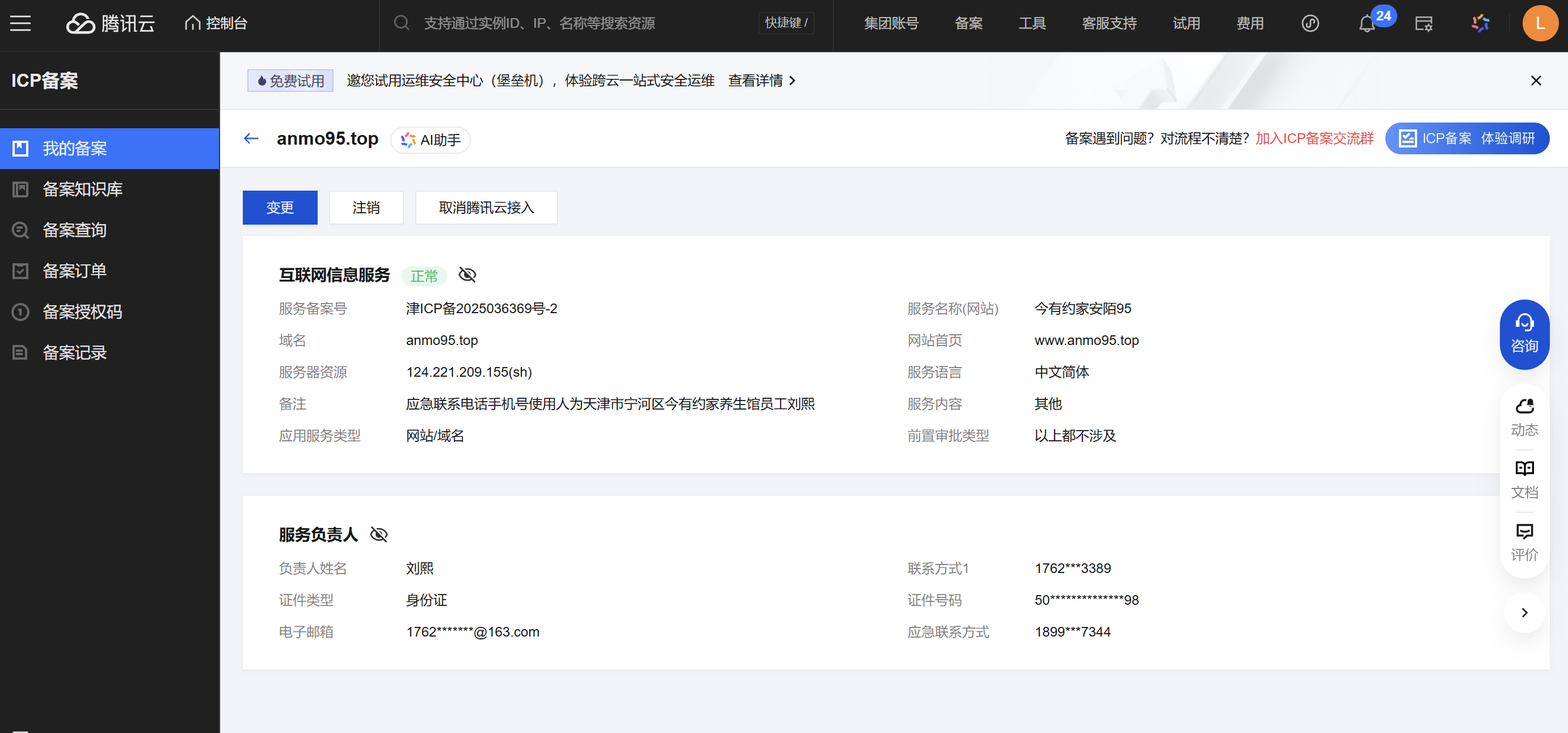Open 备案授权码 sidebar item
This screenshot has width=1568, height=733.
(x=82, y=311)
